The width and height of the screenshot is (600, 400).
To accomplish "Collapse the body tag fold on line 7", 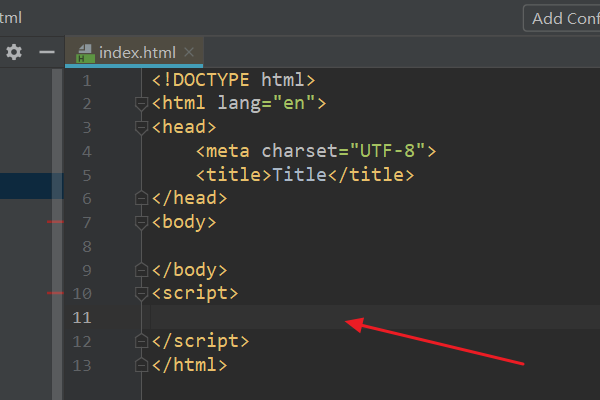I will tap(141, 222).
